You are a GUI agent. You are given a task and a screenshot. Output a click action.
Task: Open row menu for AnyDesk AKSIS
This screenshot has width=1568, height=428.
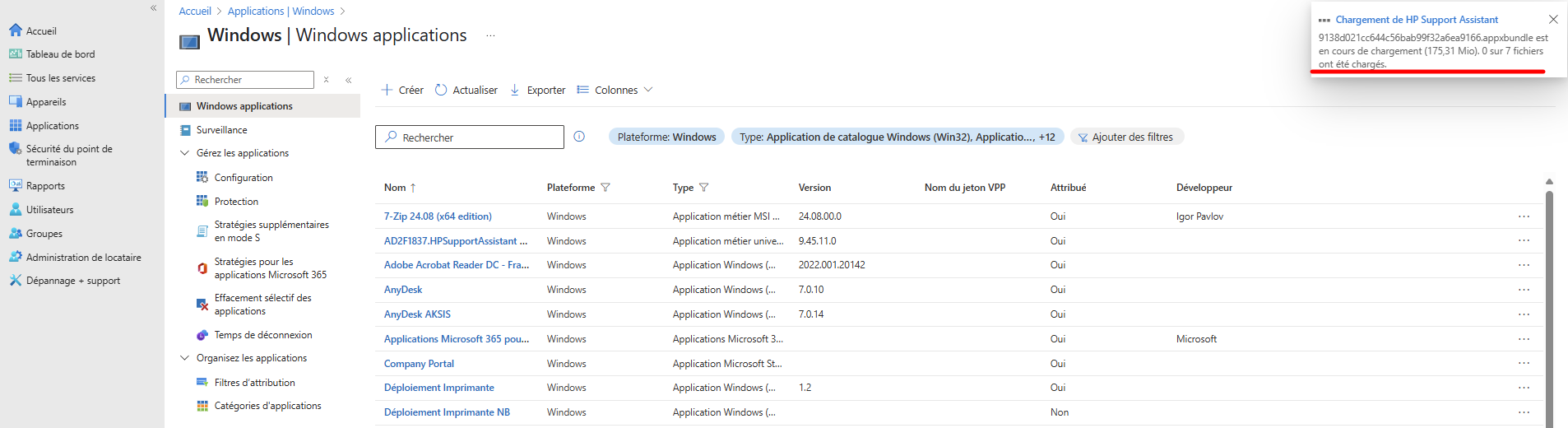[1524, 314]
